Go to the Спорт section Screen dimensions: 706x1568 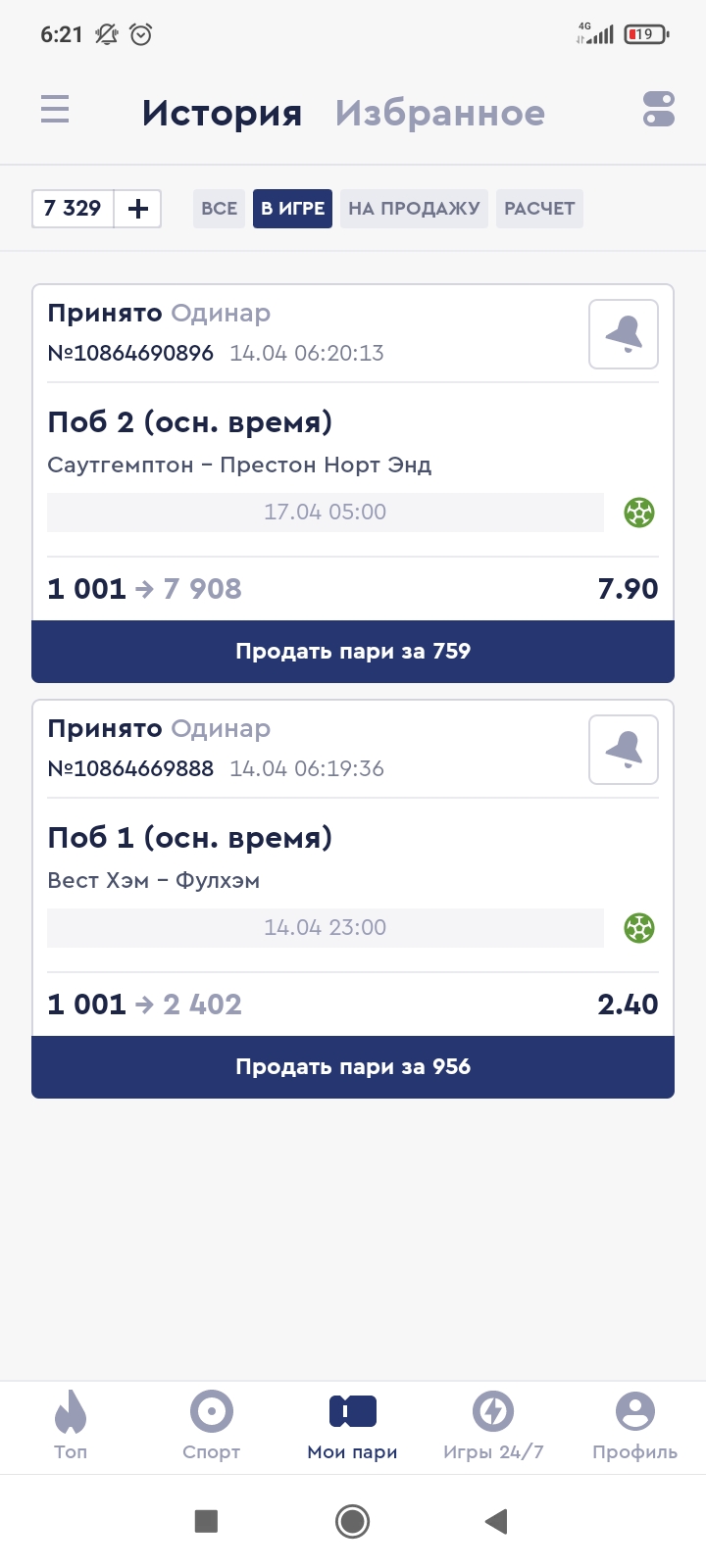211,1425
